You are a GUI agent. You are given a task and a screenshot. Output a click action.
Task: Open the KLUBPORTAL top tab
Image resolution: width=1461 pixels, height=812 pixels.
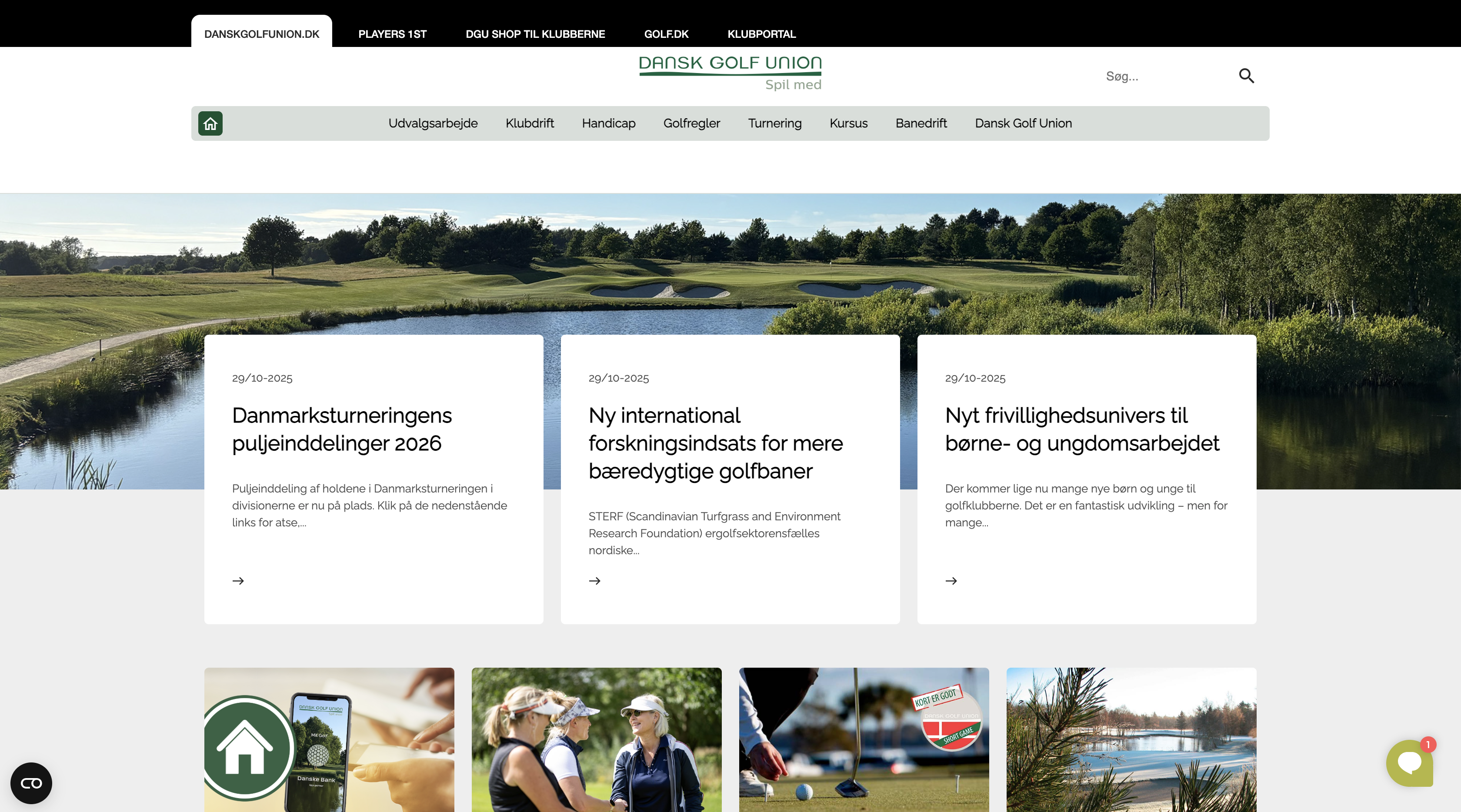[x=761, y=34]
